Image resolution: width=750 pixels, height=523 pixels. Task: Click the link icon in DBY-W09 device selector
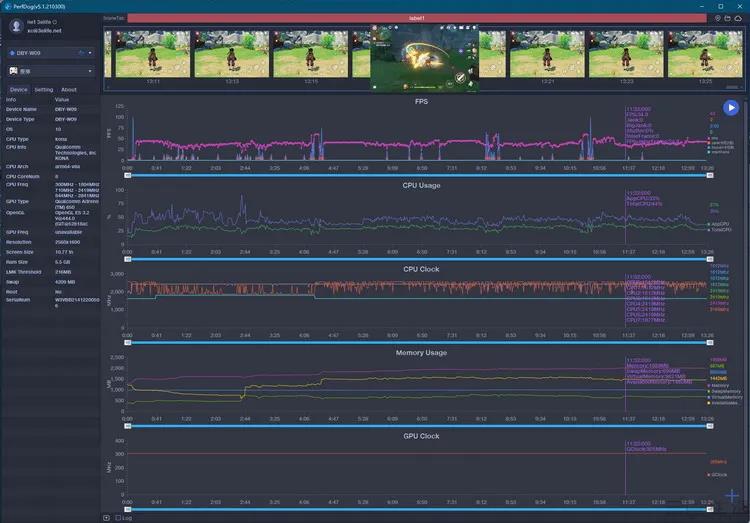pyautogui.click(x=81, y=53)
